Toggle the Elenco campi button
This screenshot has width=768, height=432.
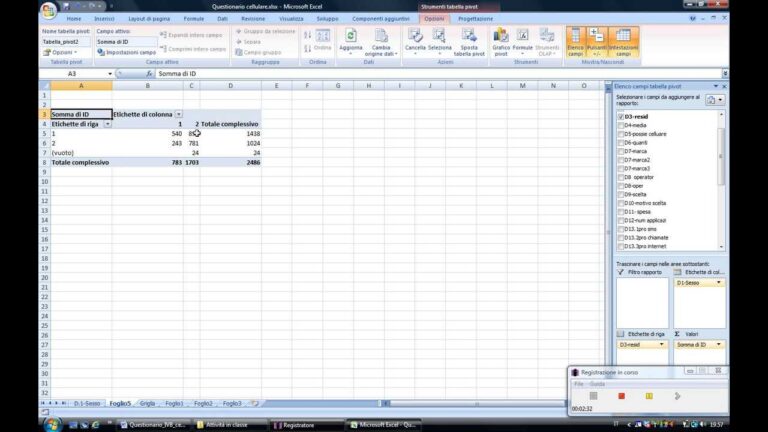pos(576,42)
